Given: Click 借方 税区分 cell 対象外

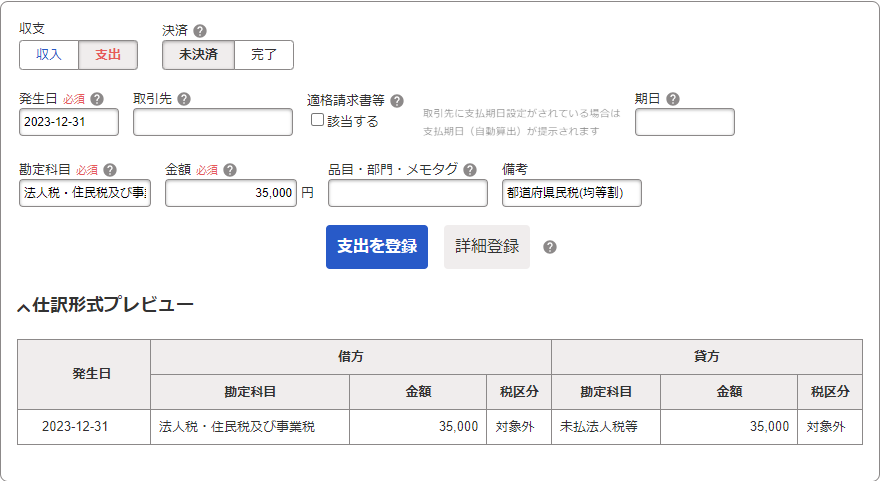Looking at the screenshot, I should click(519, 427).
